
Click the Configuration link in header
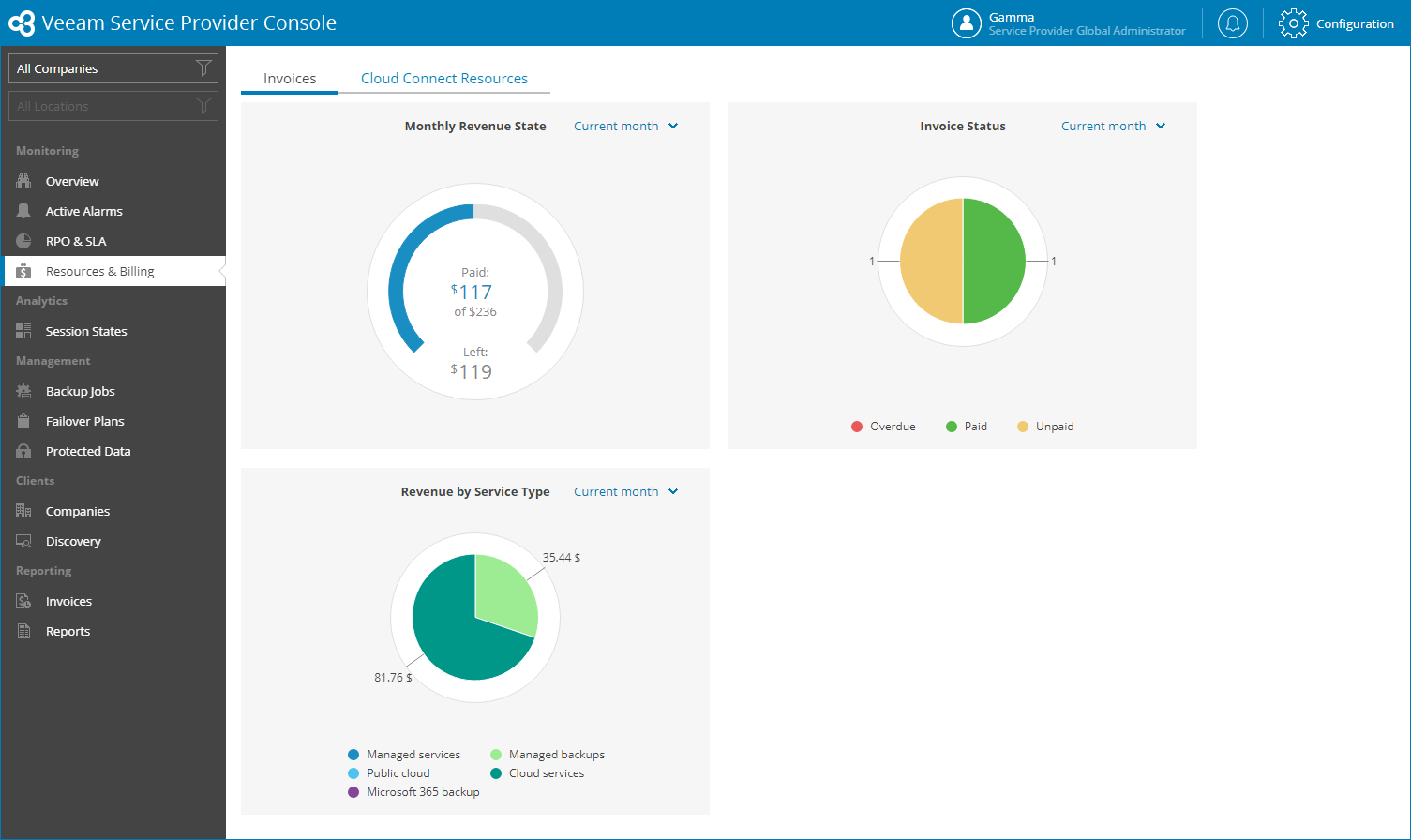pos(1355,23)
